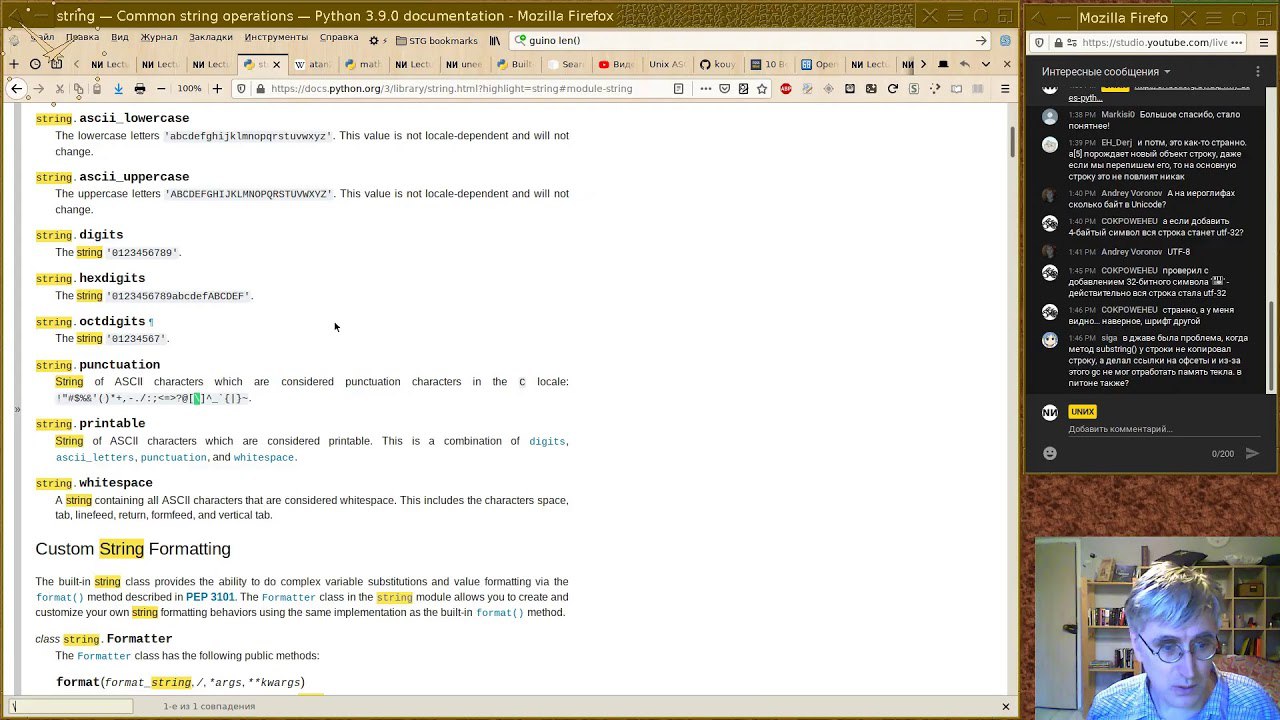Switch to the YouTube 'Виде' tab

click(x=616, y=64)
